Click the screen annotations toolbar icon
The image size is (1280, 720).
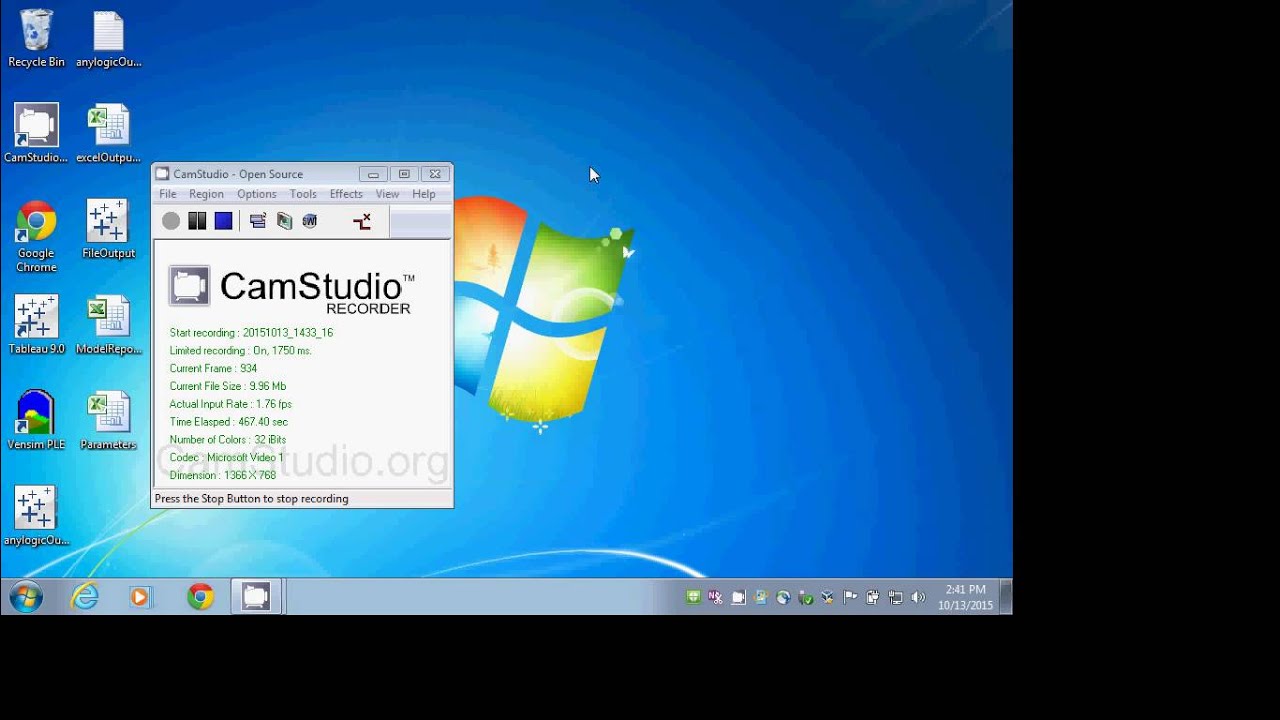point(284,221)
